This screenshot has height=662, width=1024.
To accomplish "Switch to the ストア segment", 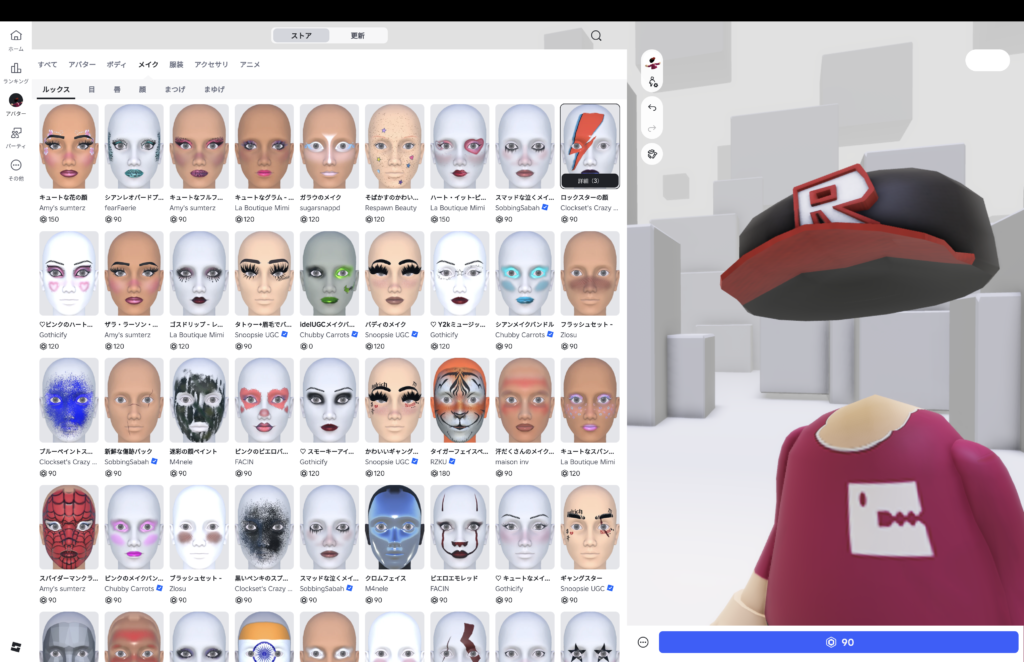I will (x=301, y=36).
